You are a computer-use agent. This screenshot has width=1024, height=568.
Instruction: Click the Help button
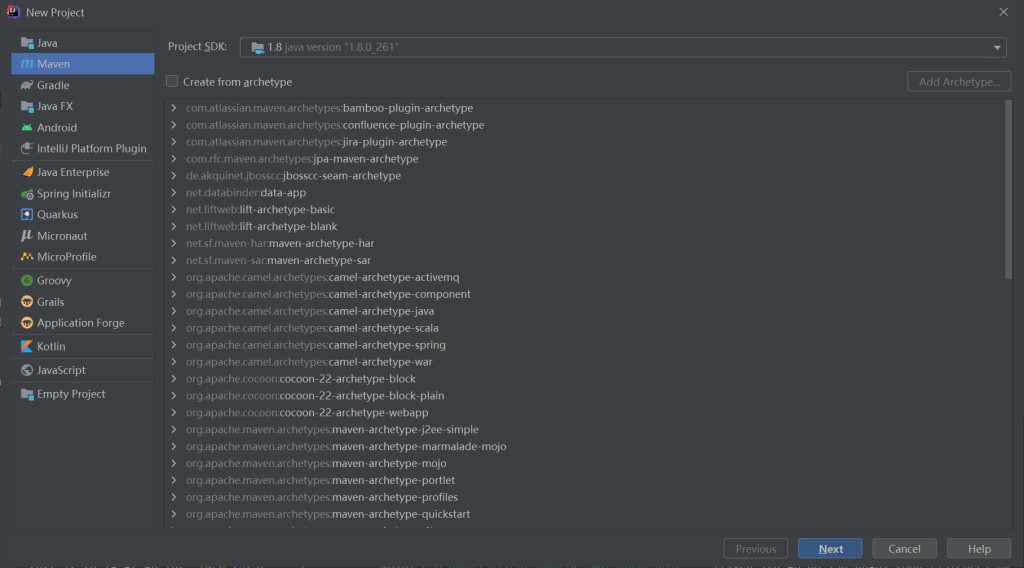(979, 549)
